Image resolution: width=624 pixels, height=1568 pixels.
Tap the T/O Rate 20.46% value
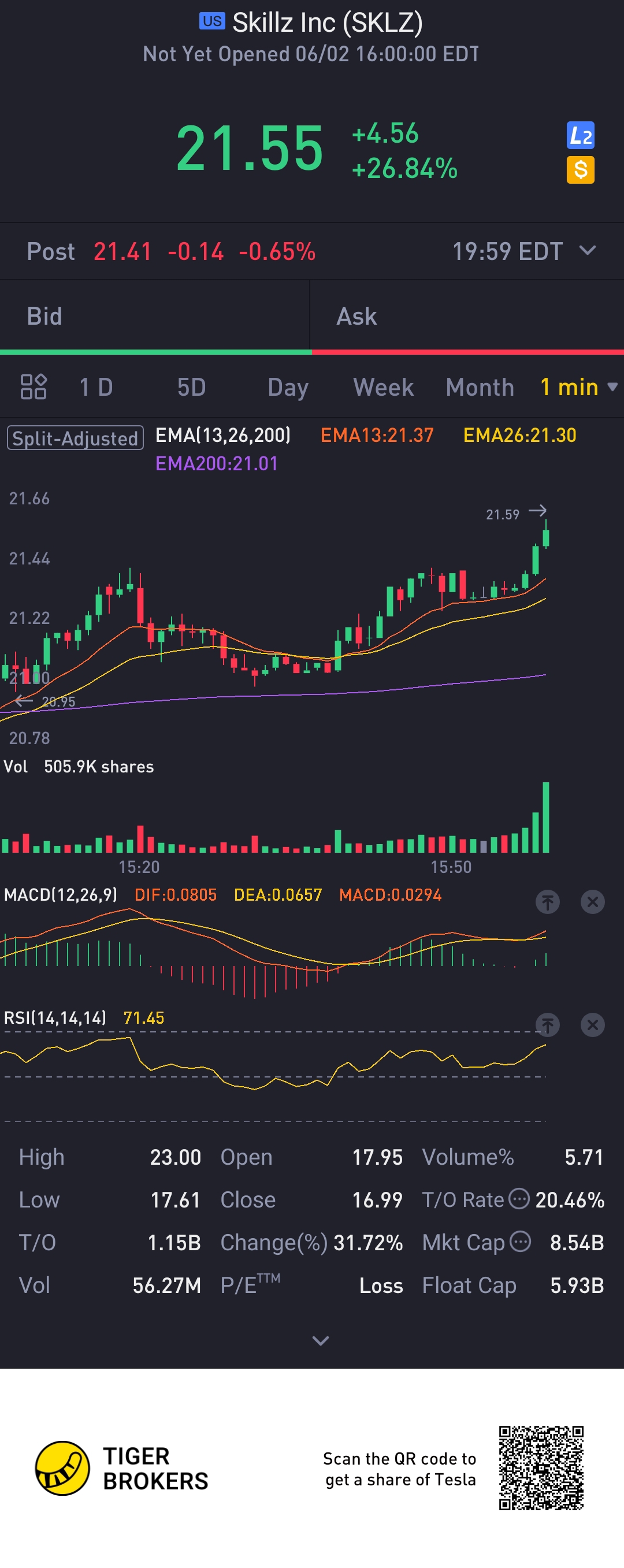tap(570, 1200)
